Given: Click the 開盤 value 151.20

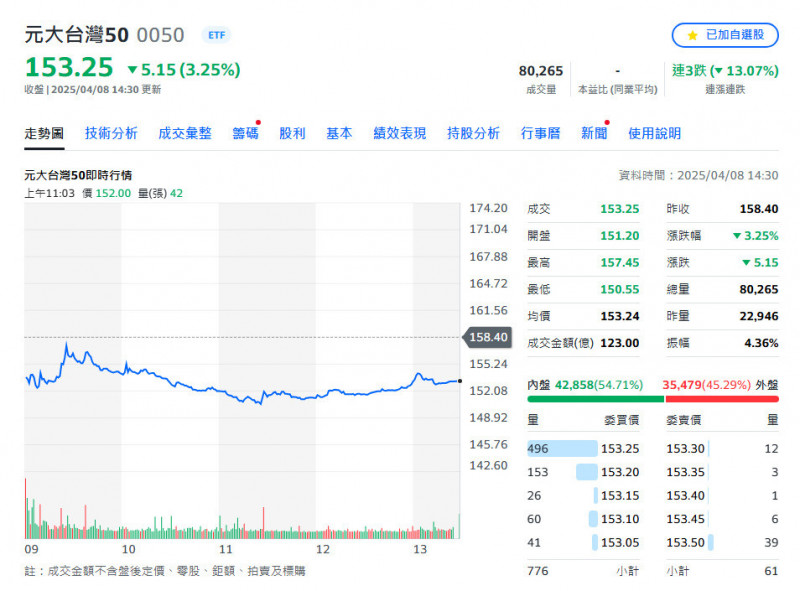Looking at the screenshot, I should tap(619, 236).
